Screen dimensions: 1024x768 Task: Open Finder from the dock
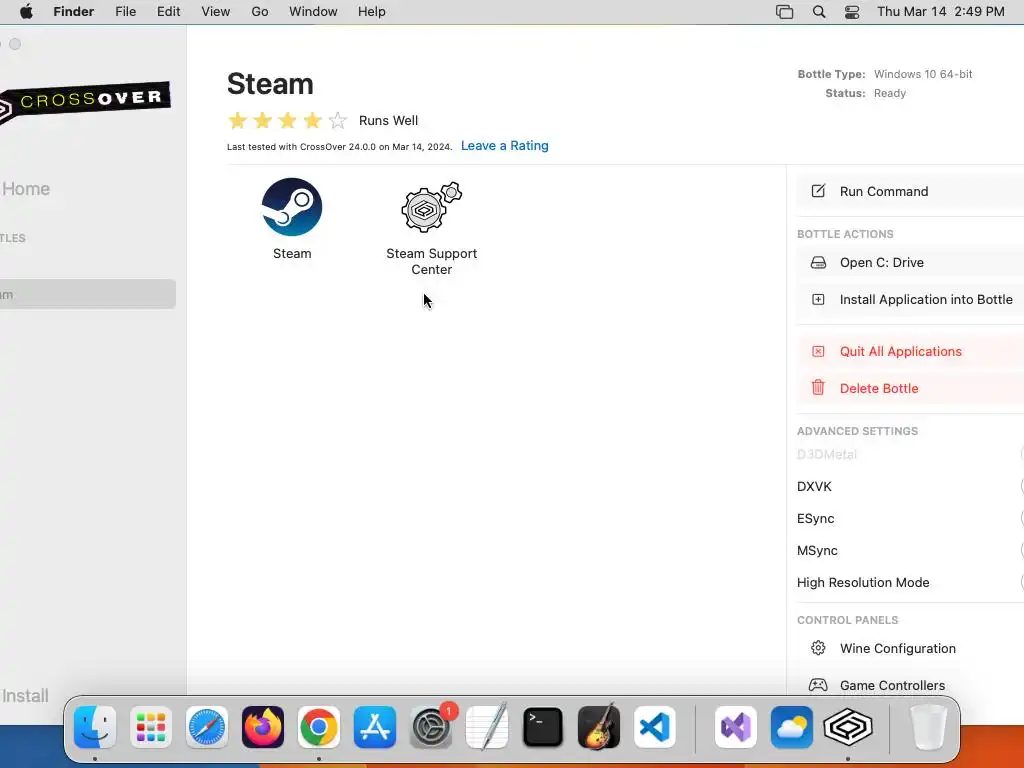[95, 727]
